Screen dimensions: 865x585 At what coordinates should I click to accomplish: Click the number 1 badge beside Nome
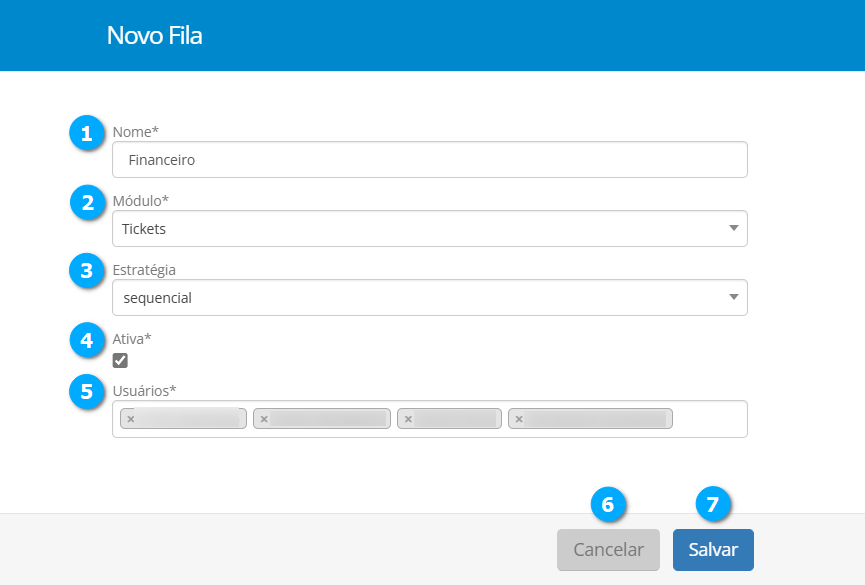tap(87, 132)
